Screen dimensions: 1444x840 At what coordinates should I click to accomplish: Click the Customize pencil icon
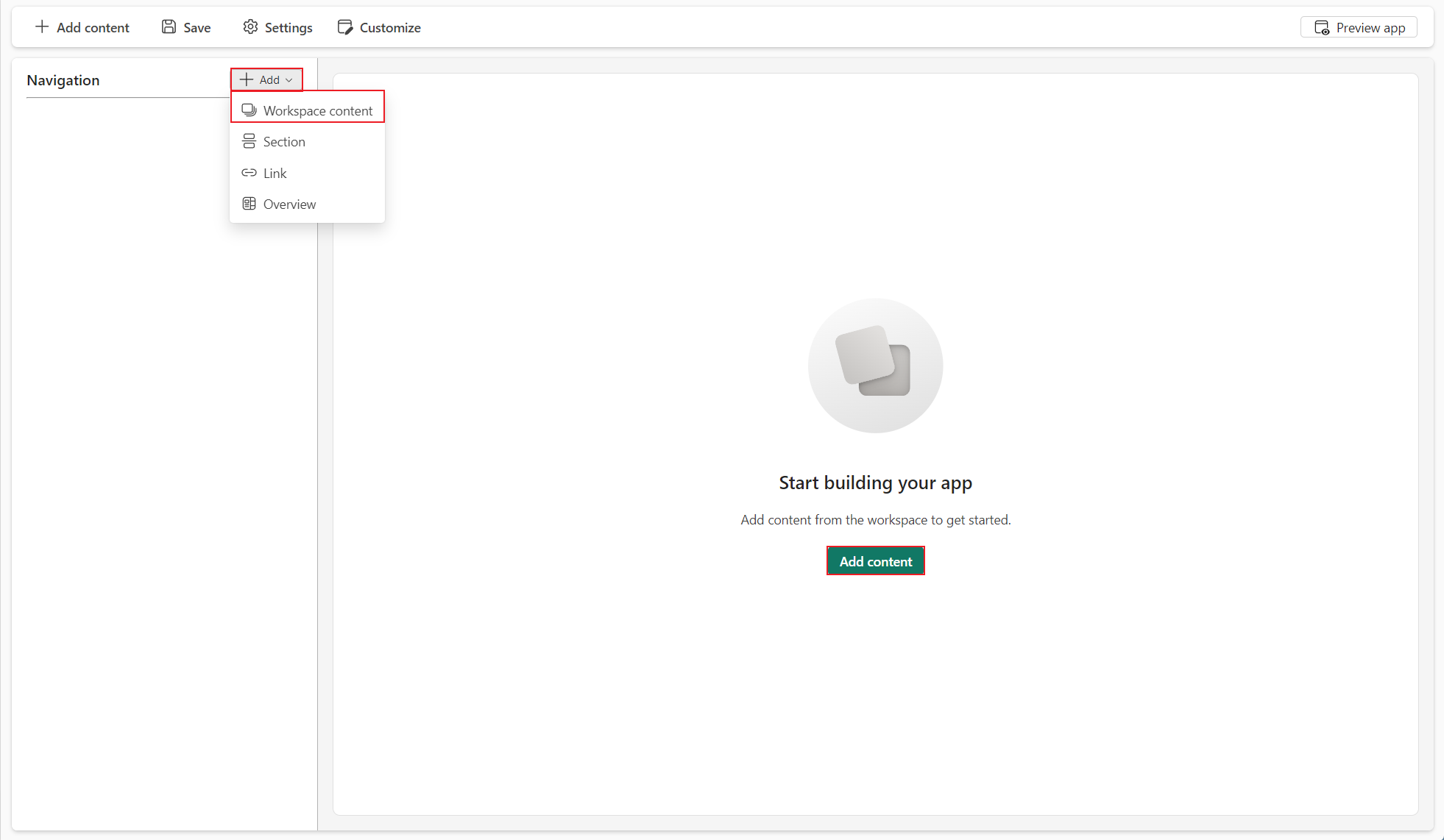(x=345, y=27)
